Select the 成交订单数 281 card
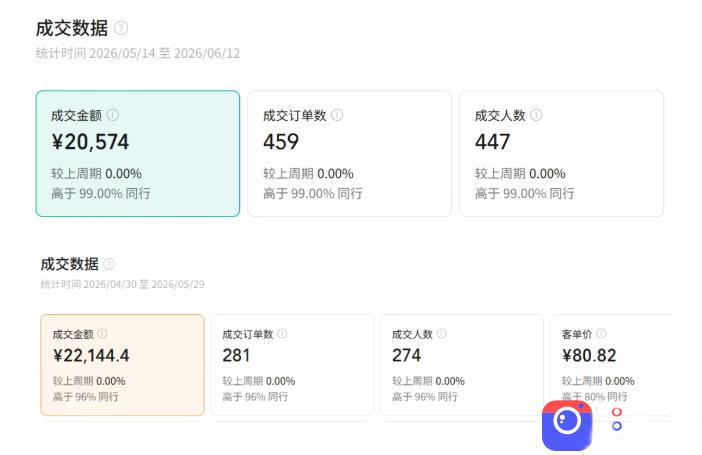Screen dimensions: 702x455 pyautogui.click(x=292, y=365)
